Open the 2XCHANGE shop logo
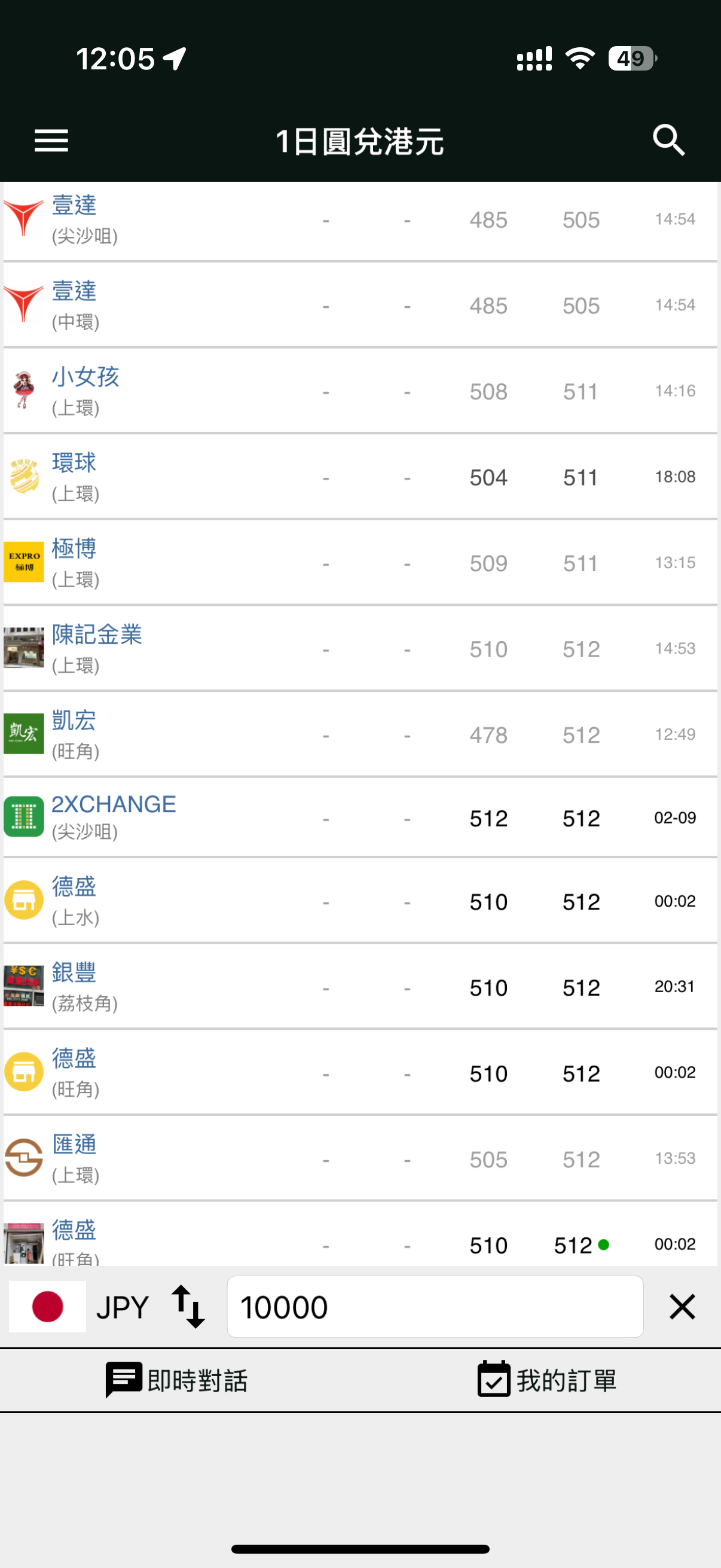 [x=24, y=816]
